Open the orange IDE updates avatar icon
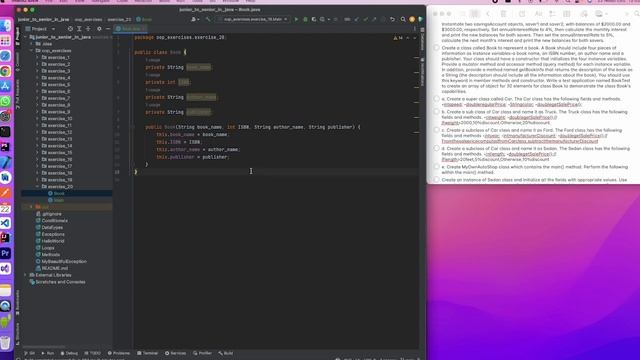The image size is (640, 360). coord(412,19)
